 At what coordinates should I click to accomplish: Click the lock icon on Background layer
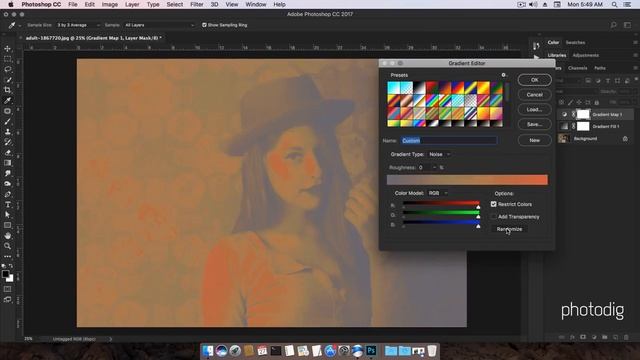click(625, 139)
